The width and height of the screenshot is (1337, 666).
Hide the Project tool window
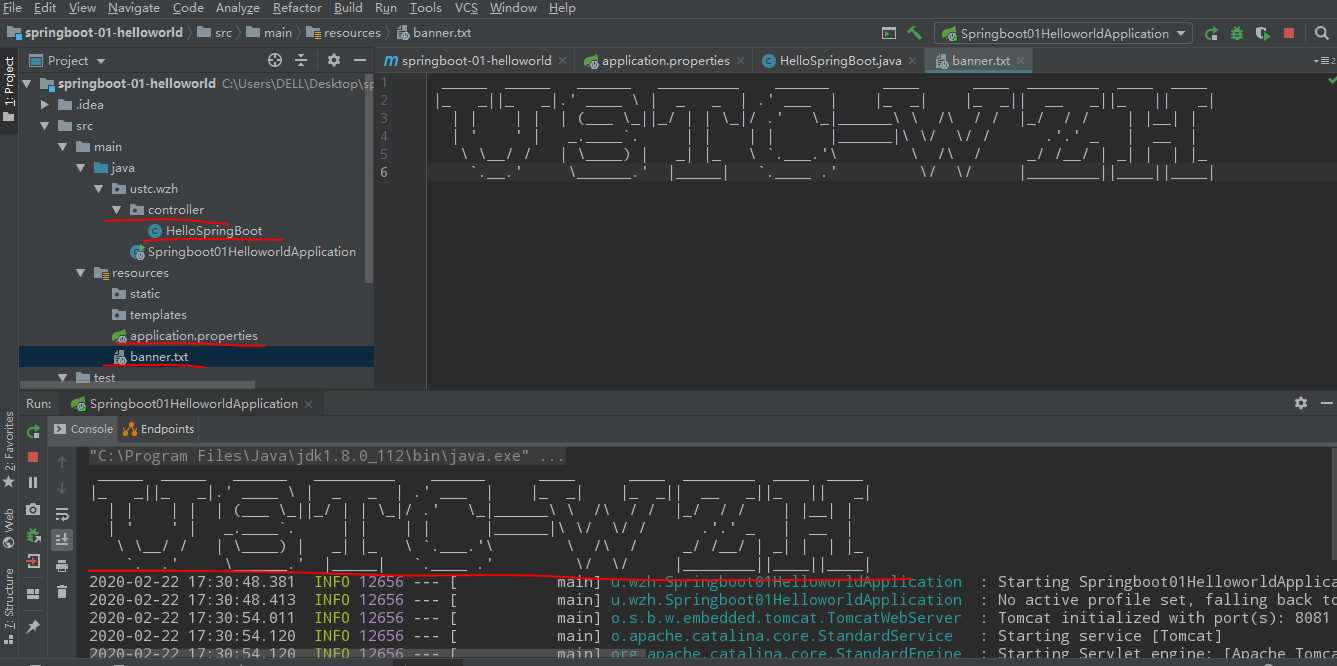(359, 60)
